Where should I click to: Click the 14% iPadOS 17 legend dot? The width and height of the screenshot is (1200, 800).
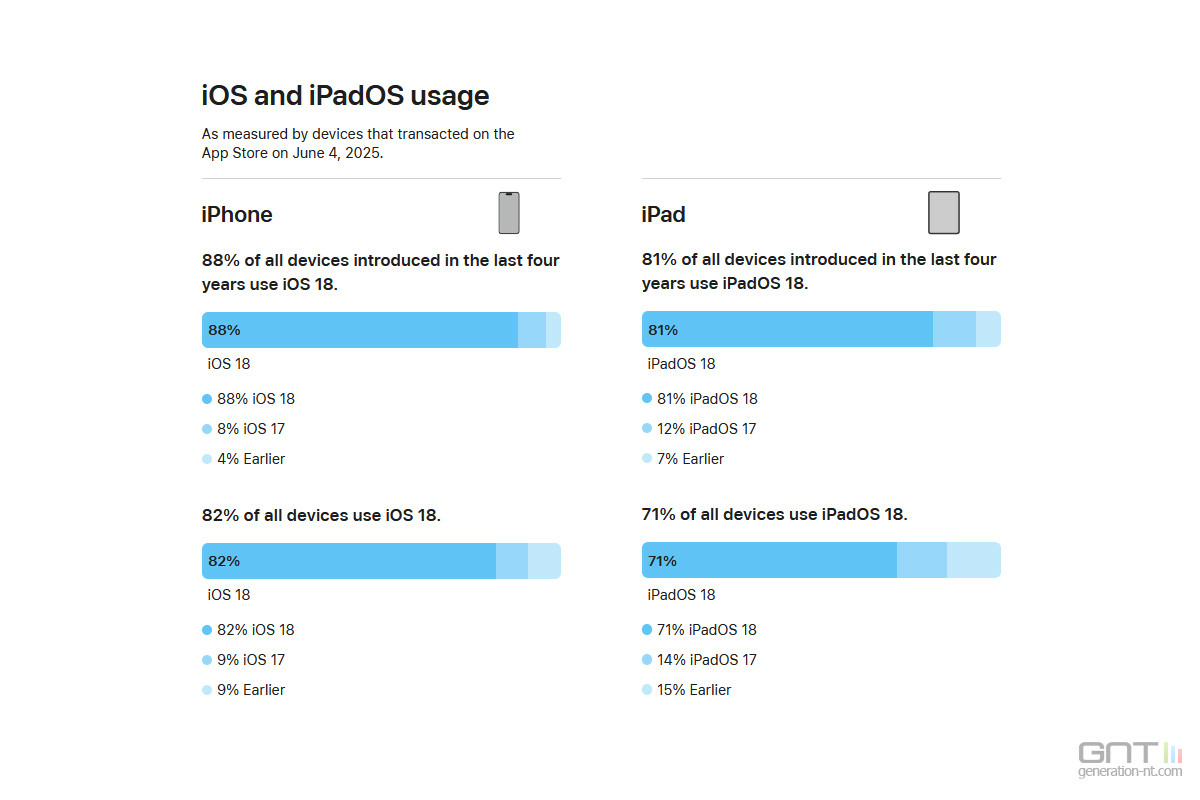point(647,660)
